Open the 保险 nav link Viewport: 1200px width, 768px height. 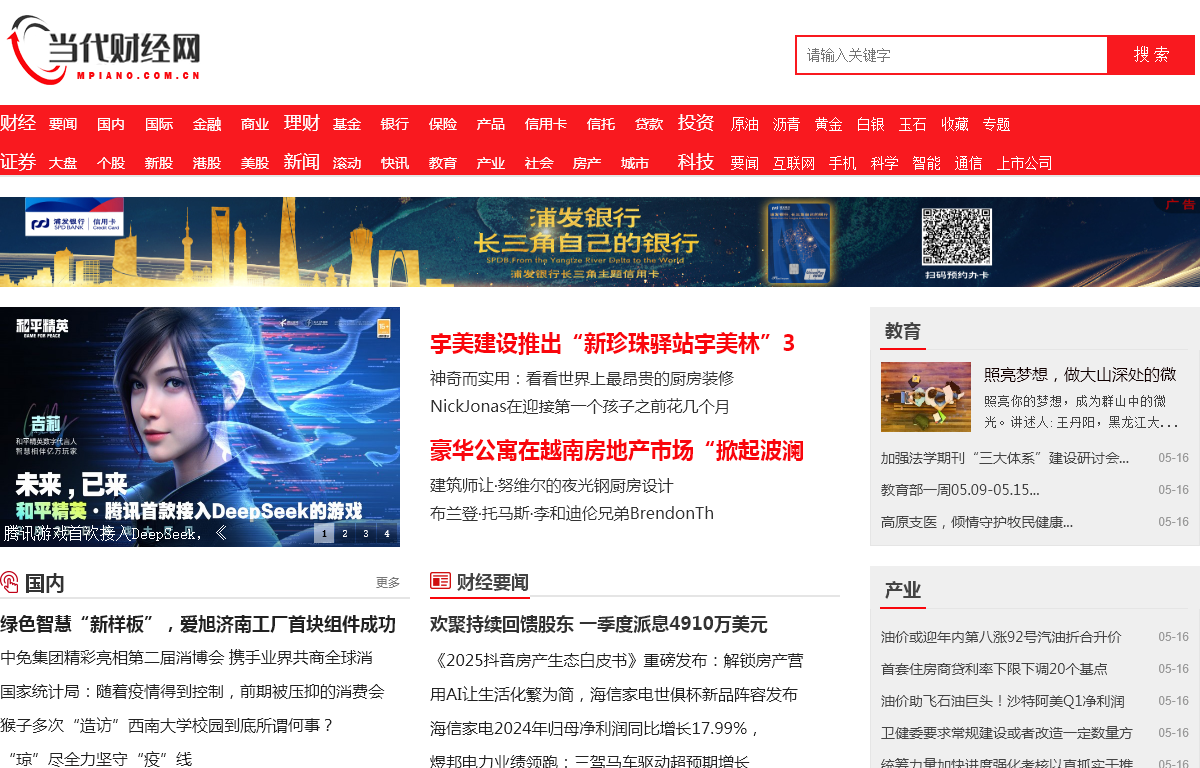tap(443, 124)
